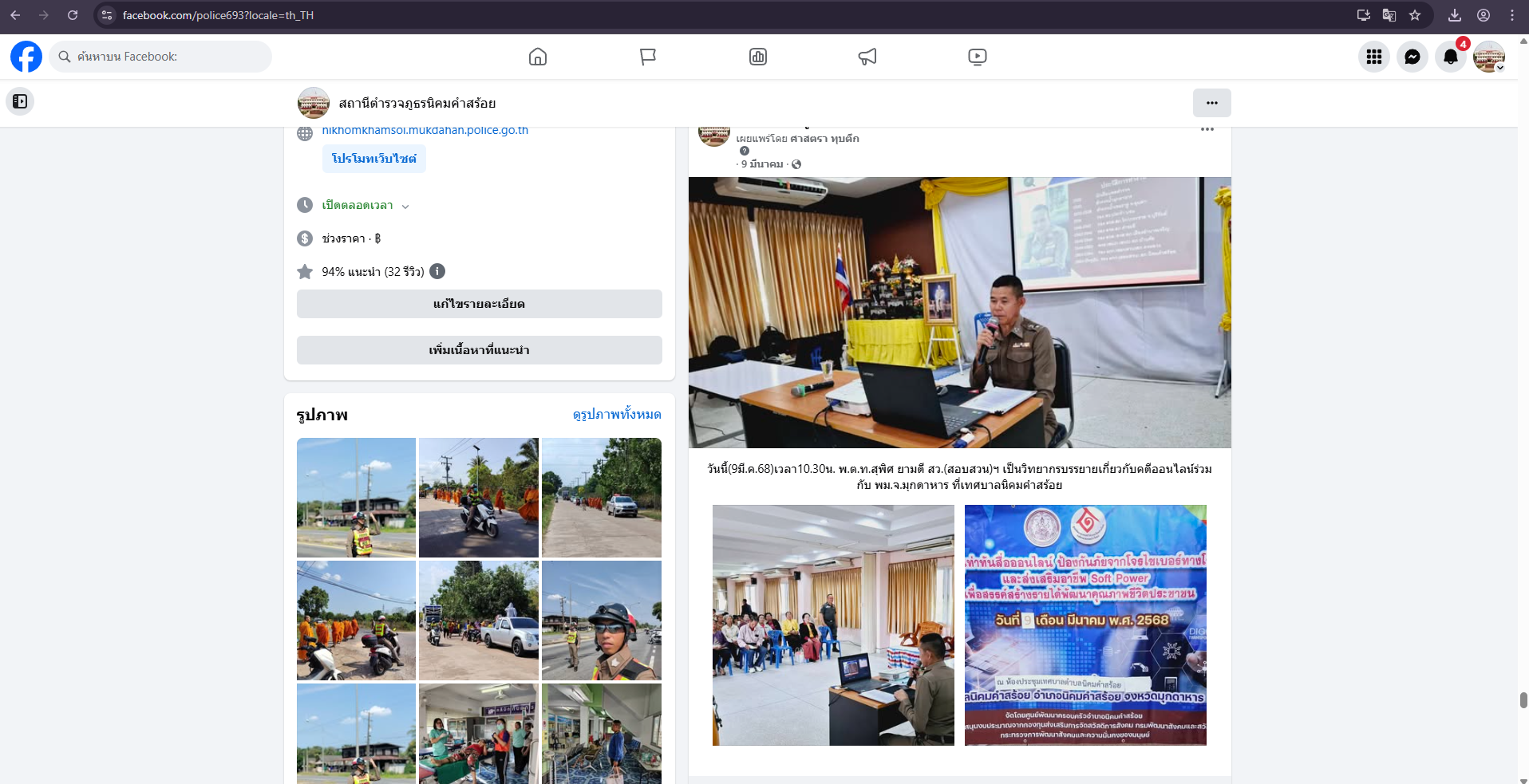Focus the Facebook search field
This screenshot has width=1529, height=784.
168,57
